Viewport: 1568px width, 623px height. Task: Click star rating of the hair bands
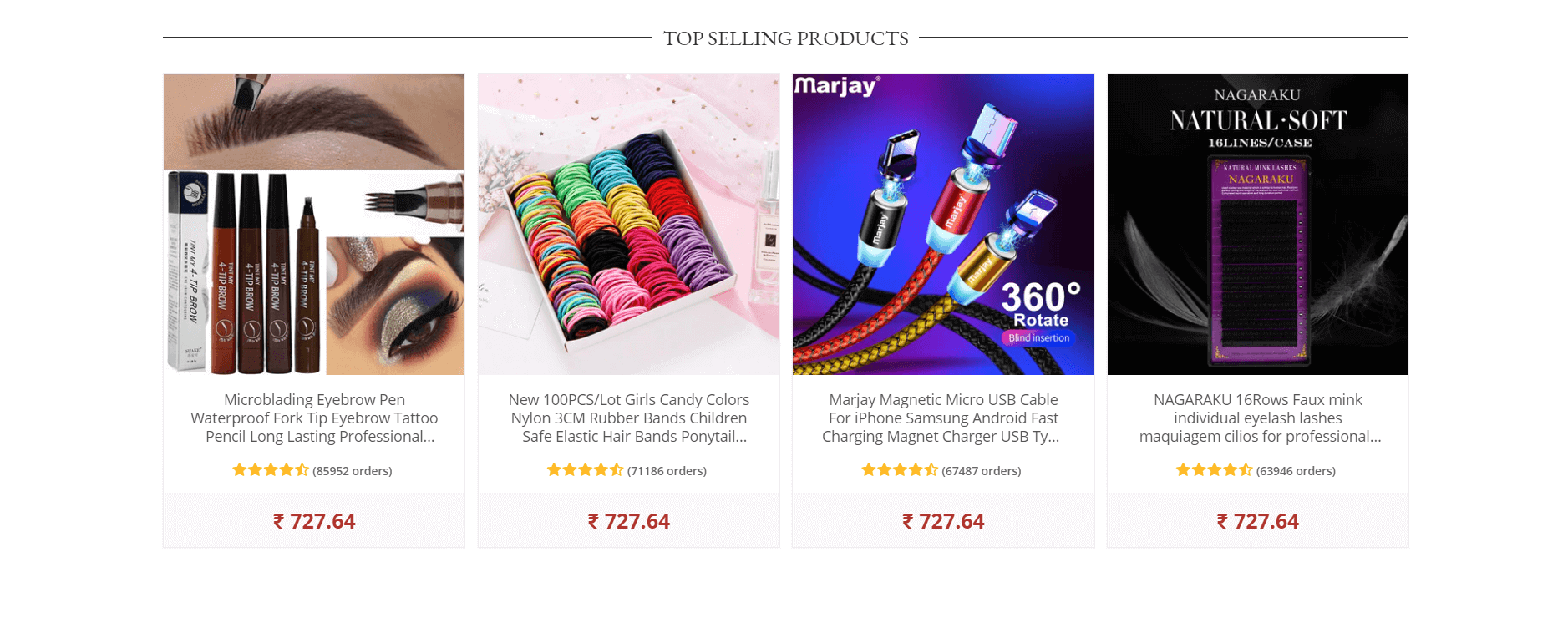click(x=586, y=470)
